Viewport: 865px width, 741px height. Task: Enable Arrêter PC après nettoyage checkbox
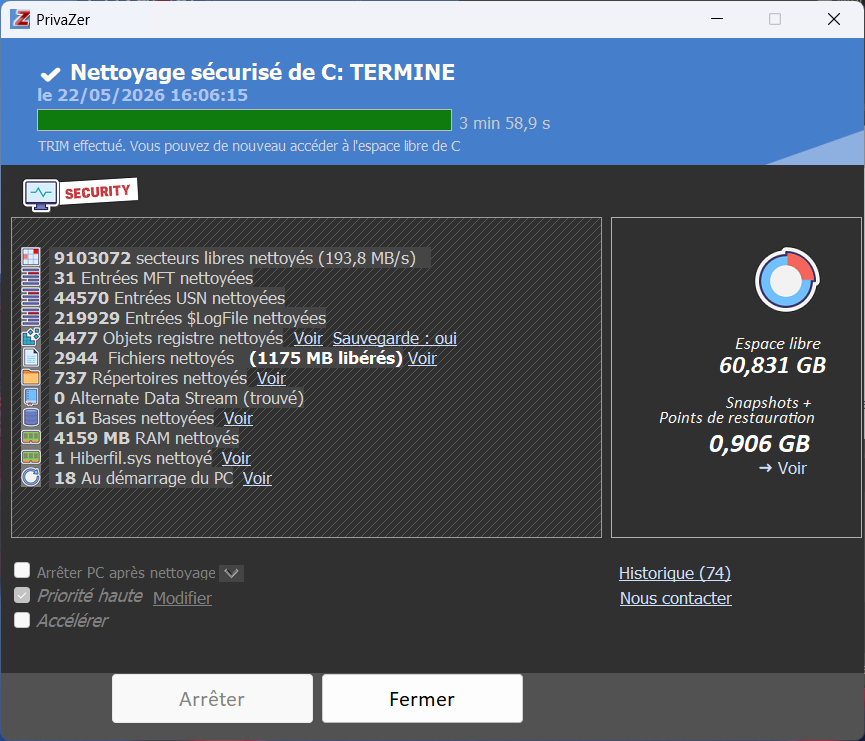pyautogui.click(x=22, y=570)
